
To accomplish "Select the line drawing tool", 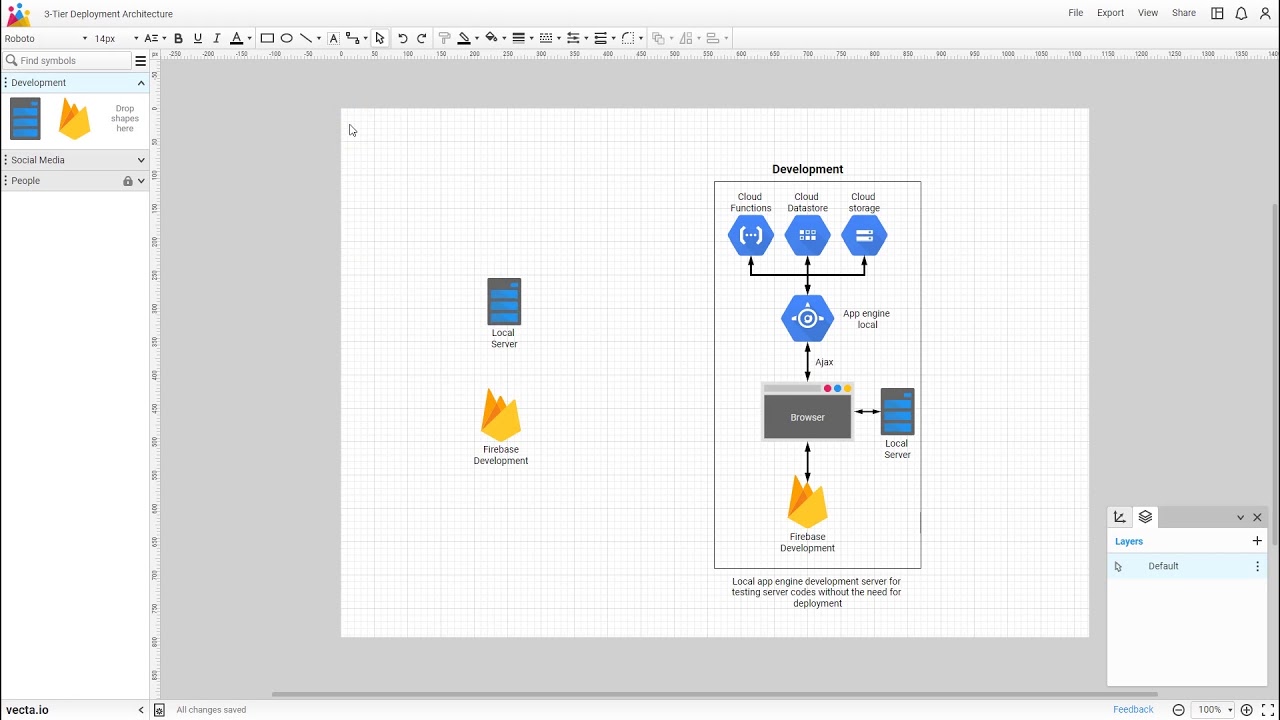I will [x=306, y=38].
